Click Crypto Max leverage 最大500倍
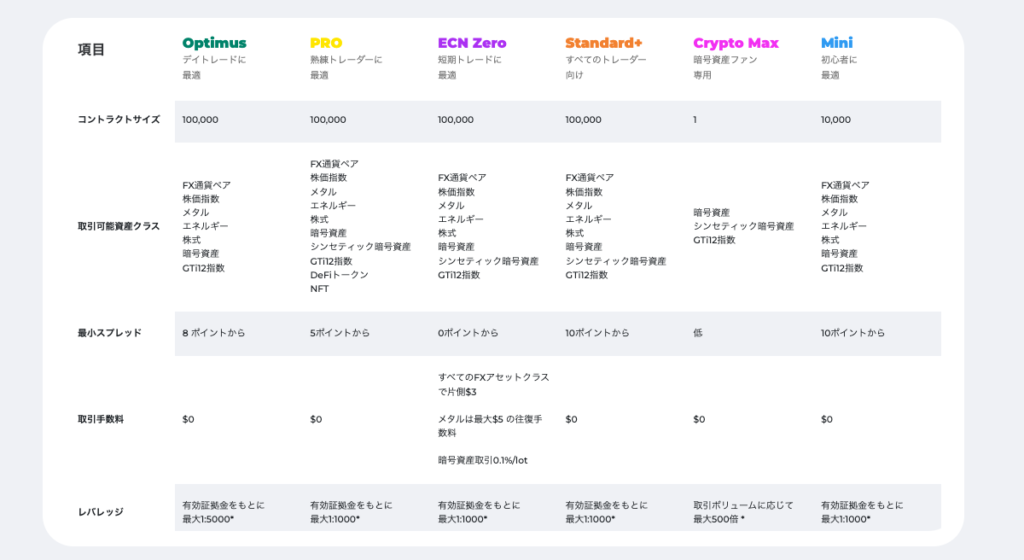Image resolution: width=1024 pixels, height=560 pixels. [719, 520]
